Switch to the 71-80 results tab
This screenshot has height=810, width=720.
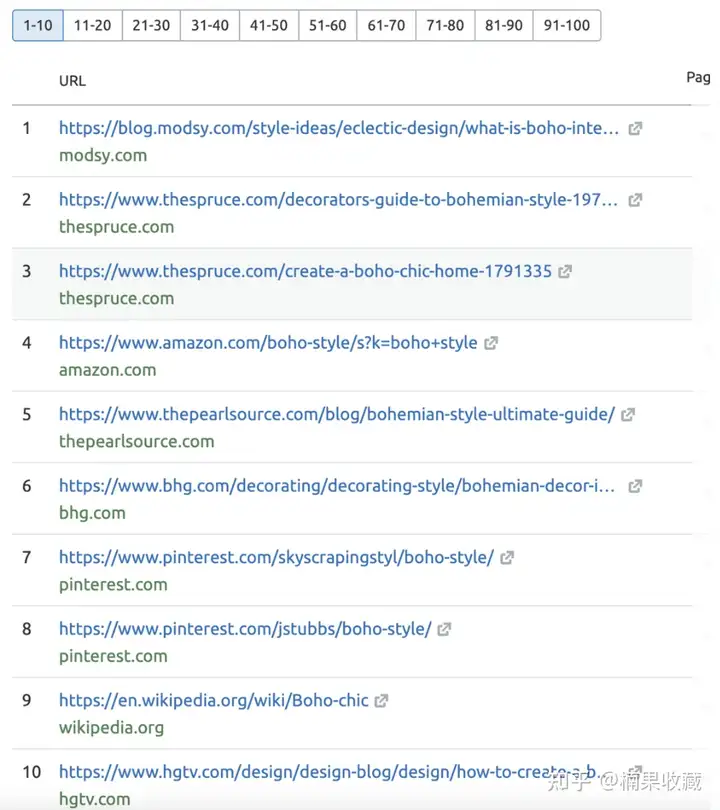(445, 25)
